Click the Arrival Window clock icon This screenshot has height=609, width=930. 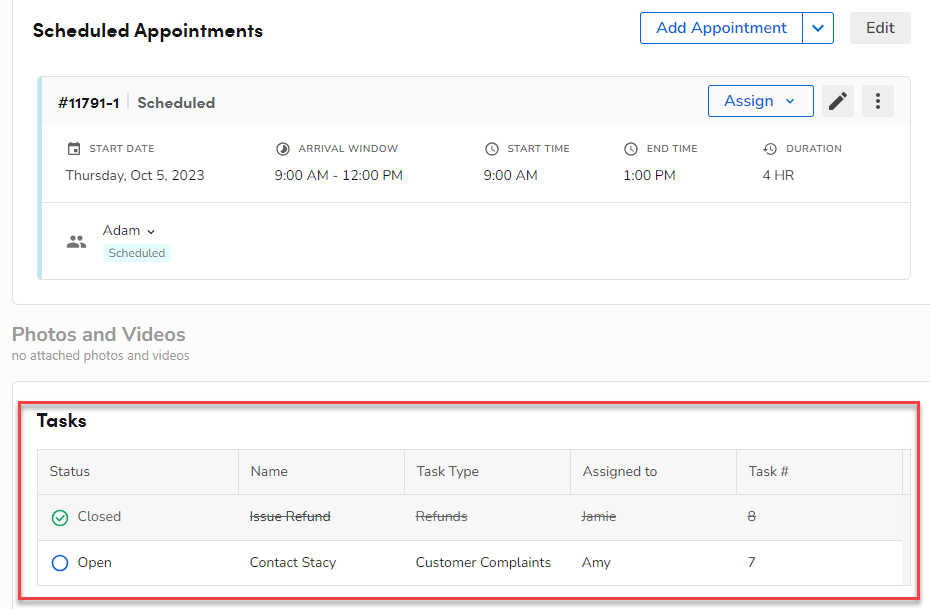pos(282,149)
